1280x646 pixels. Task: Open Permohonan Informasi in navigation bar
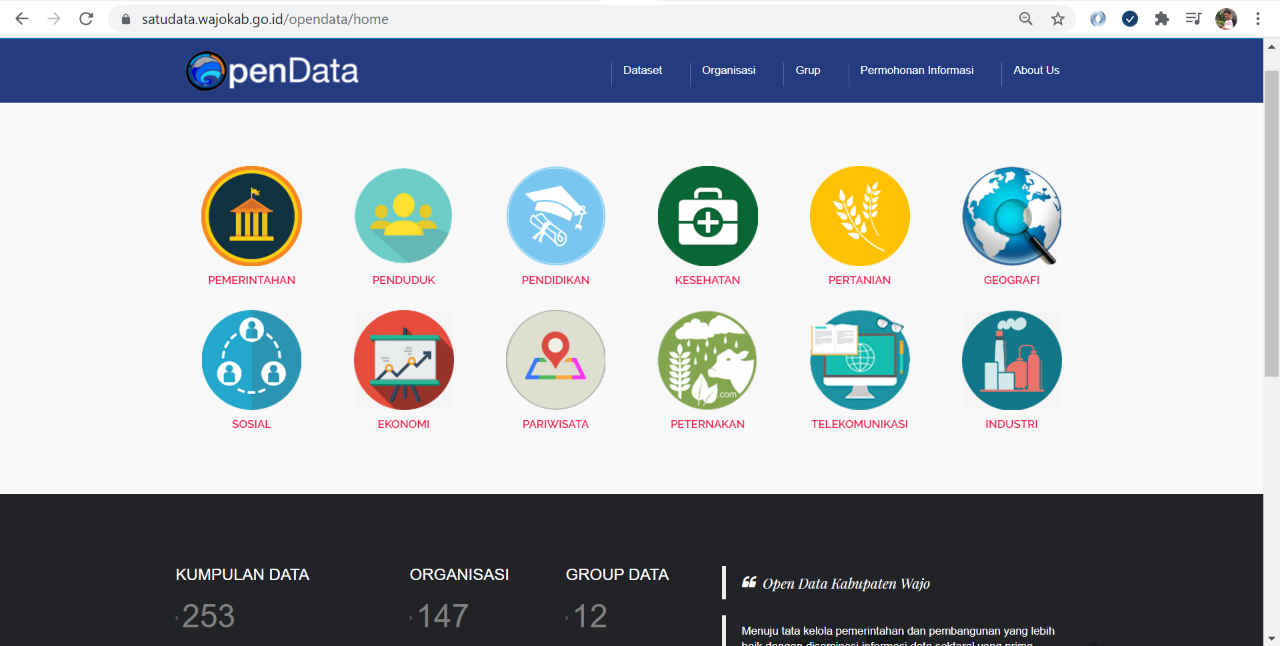tap(916, 71)
